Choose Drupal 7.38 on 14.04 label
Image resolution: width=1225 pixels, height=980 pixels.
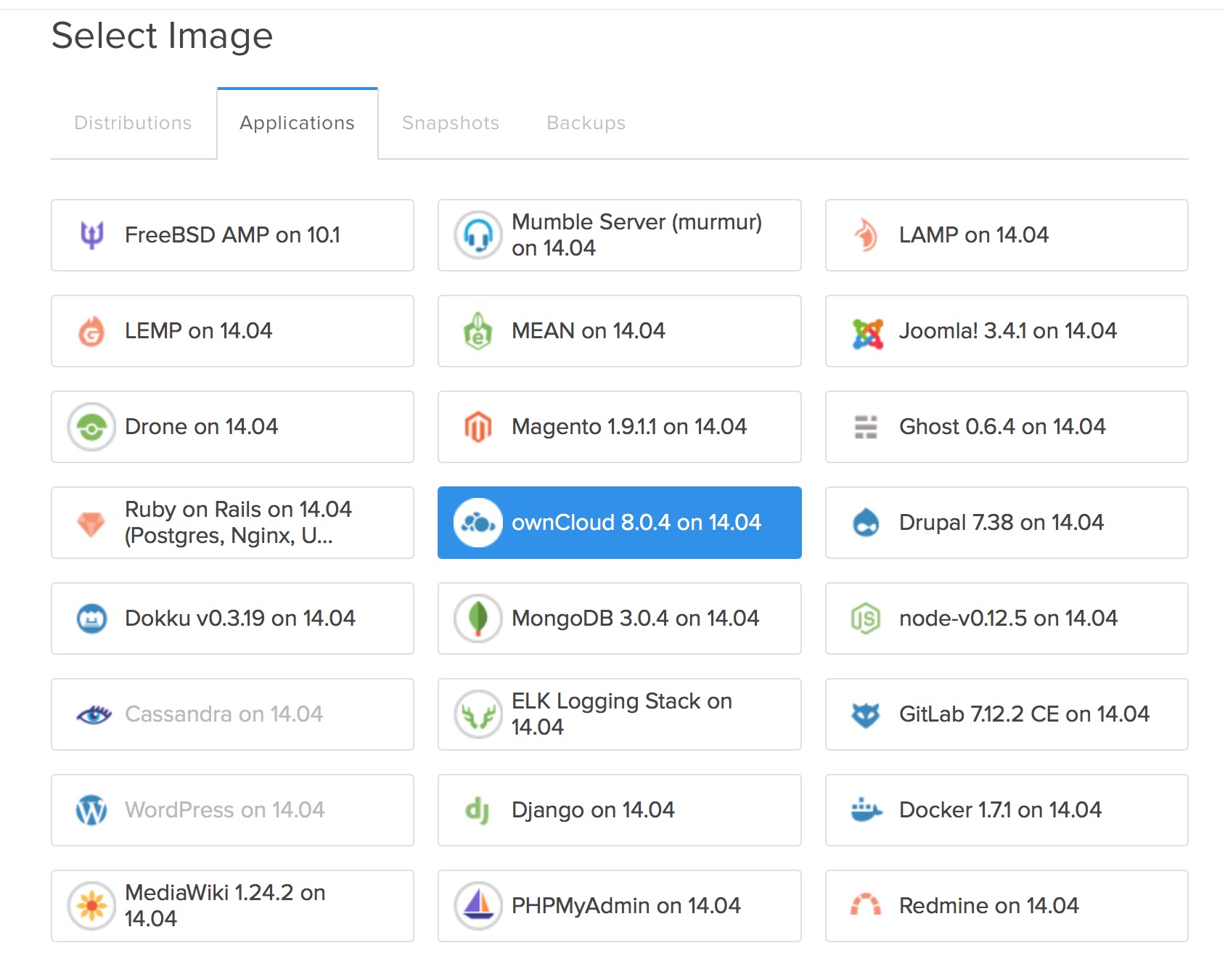[x=1001, y=523]
